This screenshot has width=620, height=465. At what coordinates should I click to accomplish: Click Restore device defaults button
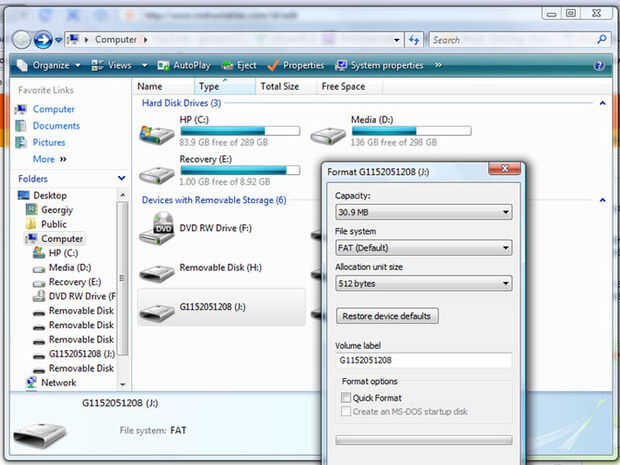pos(387,316)
